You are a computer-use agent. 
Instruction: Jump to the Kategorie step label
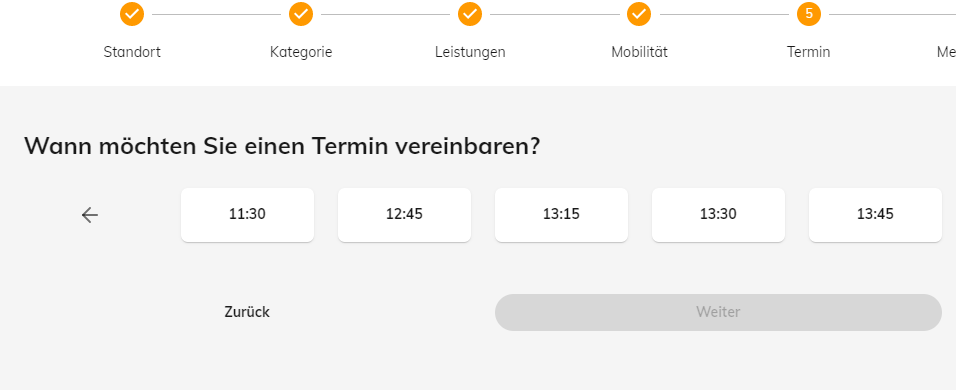[301, 52]
